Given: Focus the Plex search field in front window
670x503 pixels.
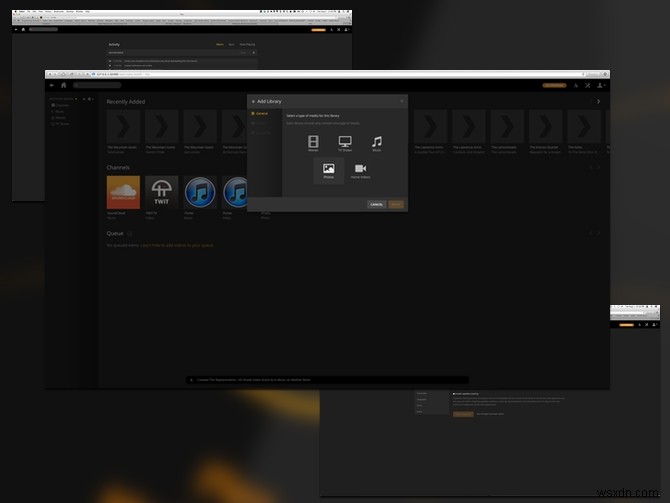Looking at the screenshot, I should pyautogui.click(x=97, y=85).
